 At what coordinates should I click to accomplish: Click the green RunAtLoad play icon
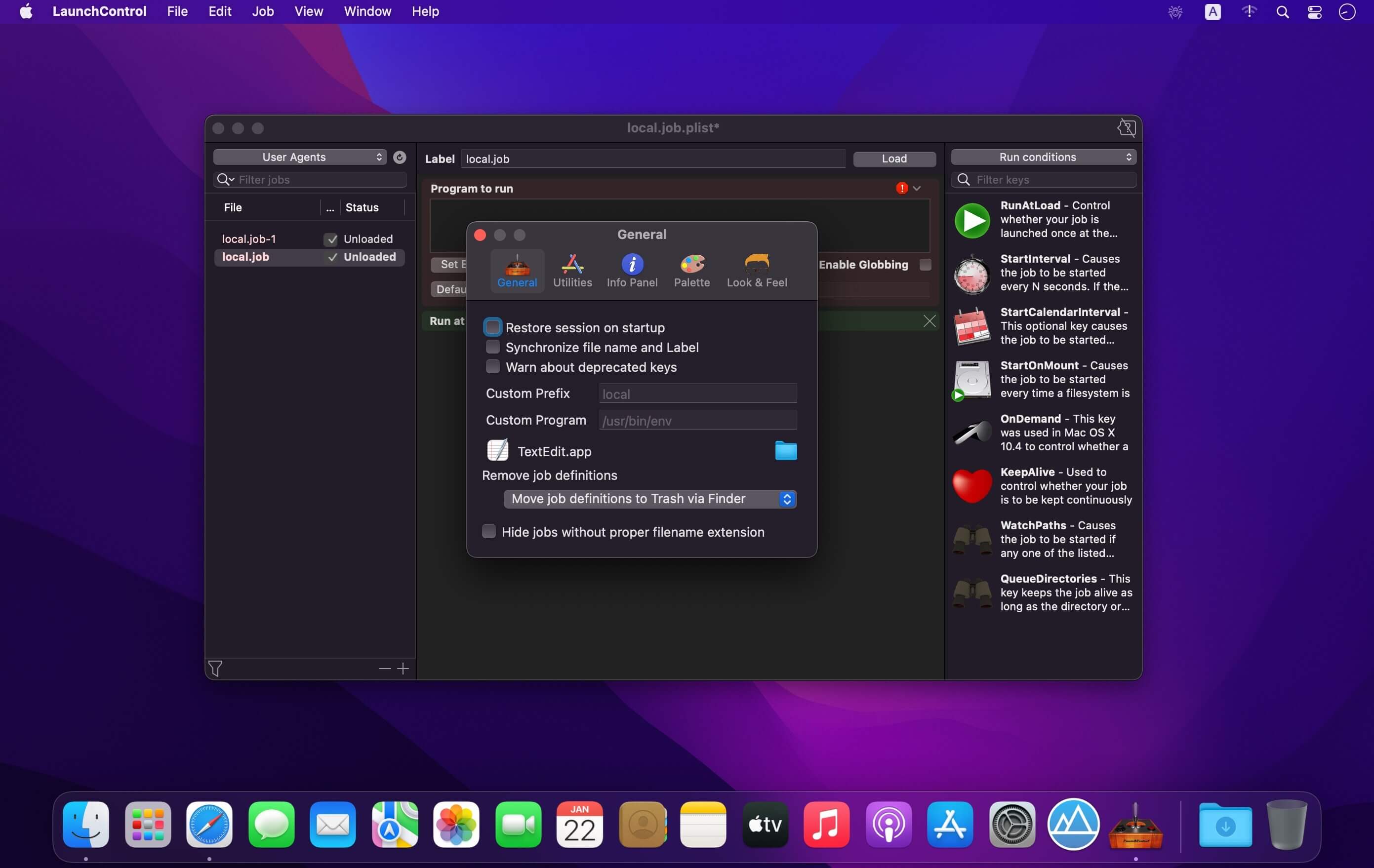pos(972,220)
